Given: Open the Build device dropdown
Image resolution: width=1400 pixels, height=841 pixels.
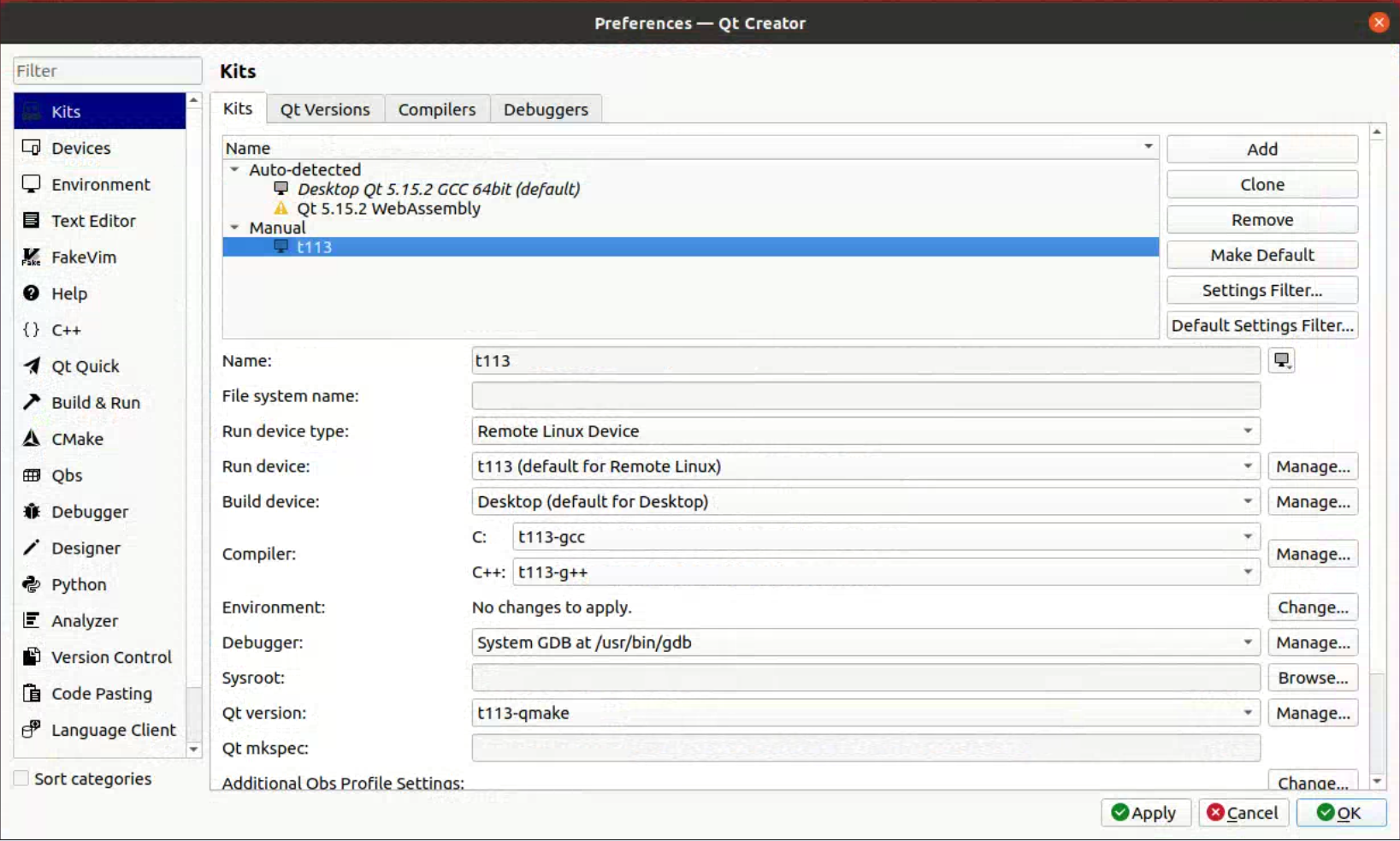Looking at the screenshot, I should (x=865, y=501).
